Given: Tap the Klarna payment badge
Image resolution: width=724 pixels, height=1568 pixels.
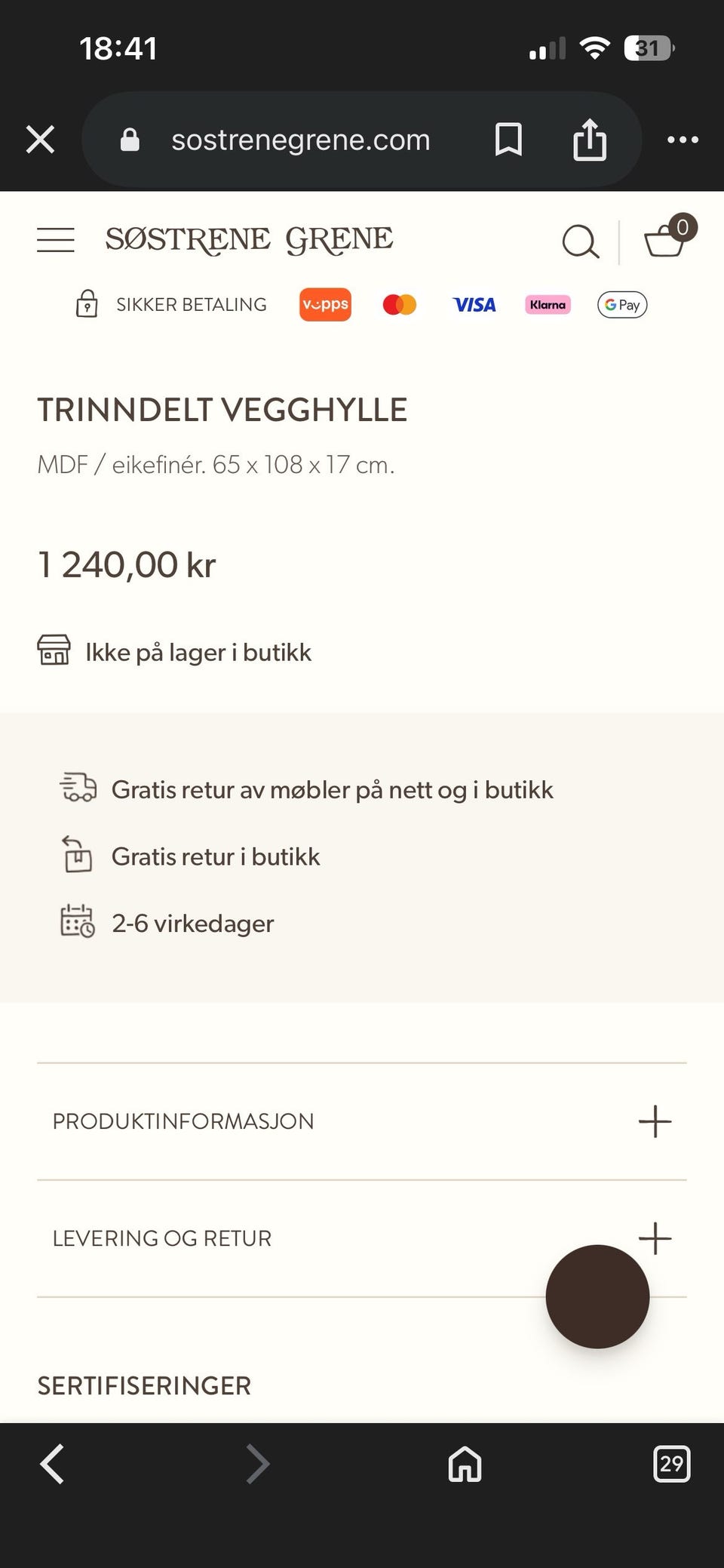Looking at the screenshot, I should pos(548,304).
